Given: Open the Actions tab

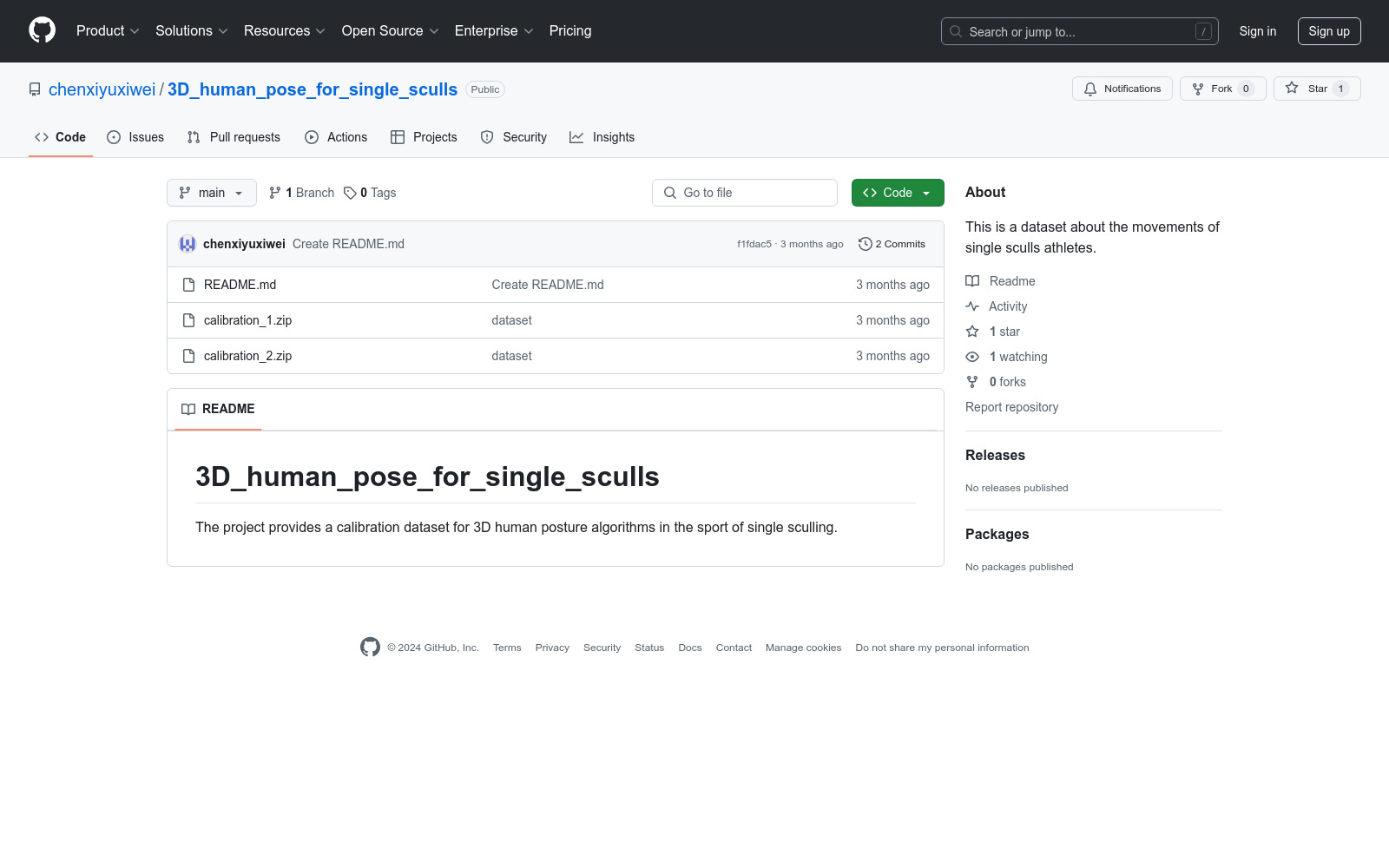Looking at the screenshot, I should (x=336, y=137).
